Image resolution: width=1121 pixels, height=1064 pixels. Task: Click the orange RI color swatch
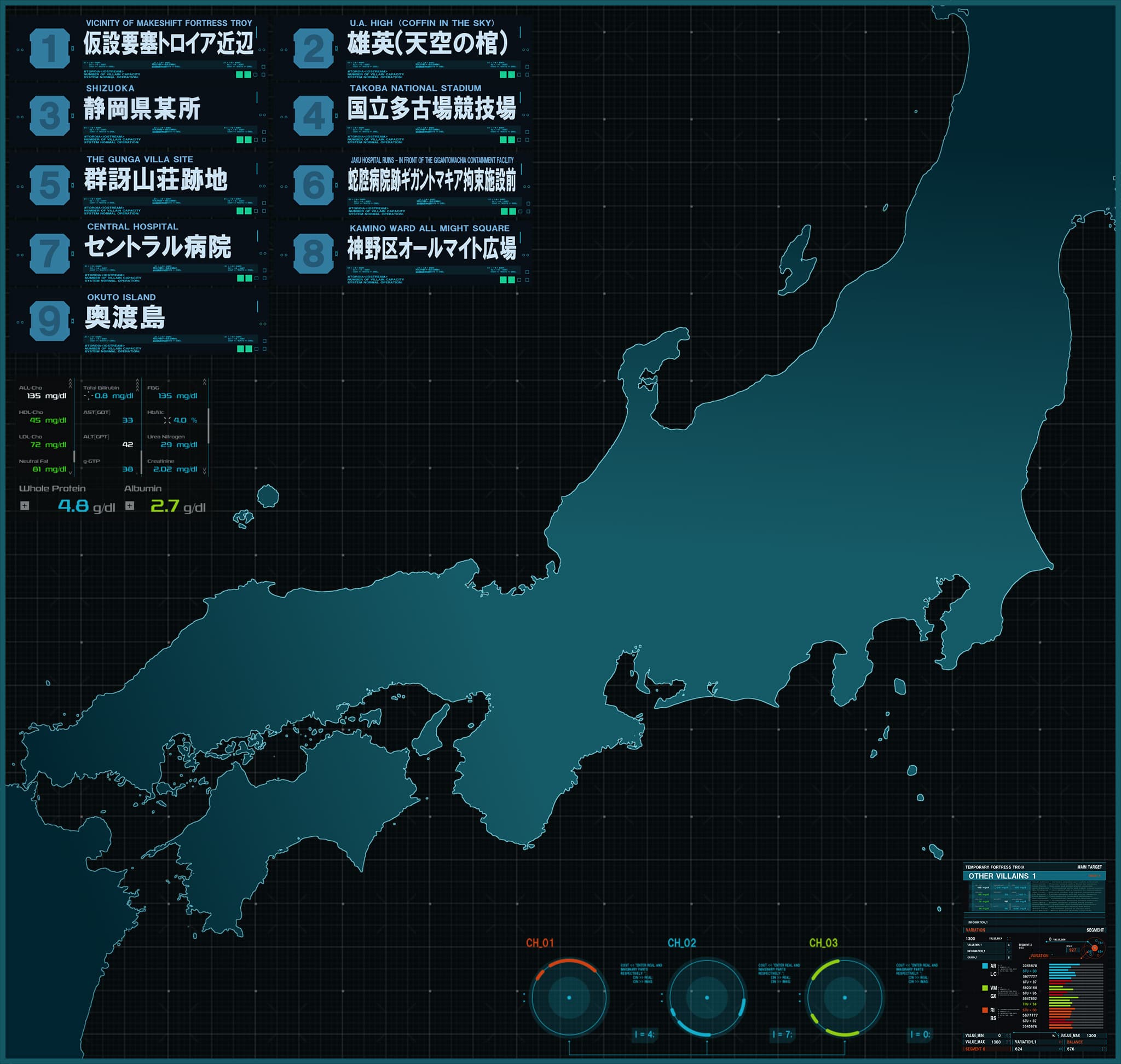985,1011
